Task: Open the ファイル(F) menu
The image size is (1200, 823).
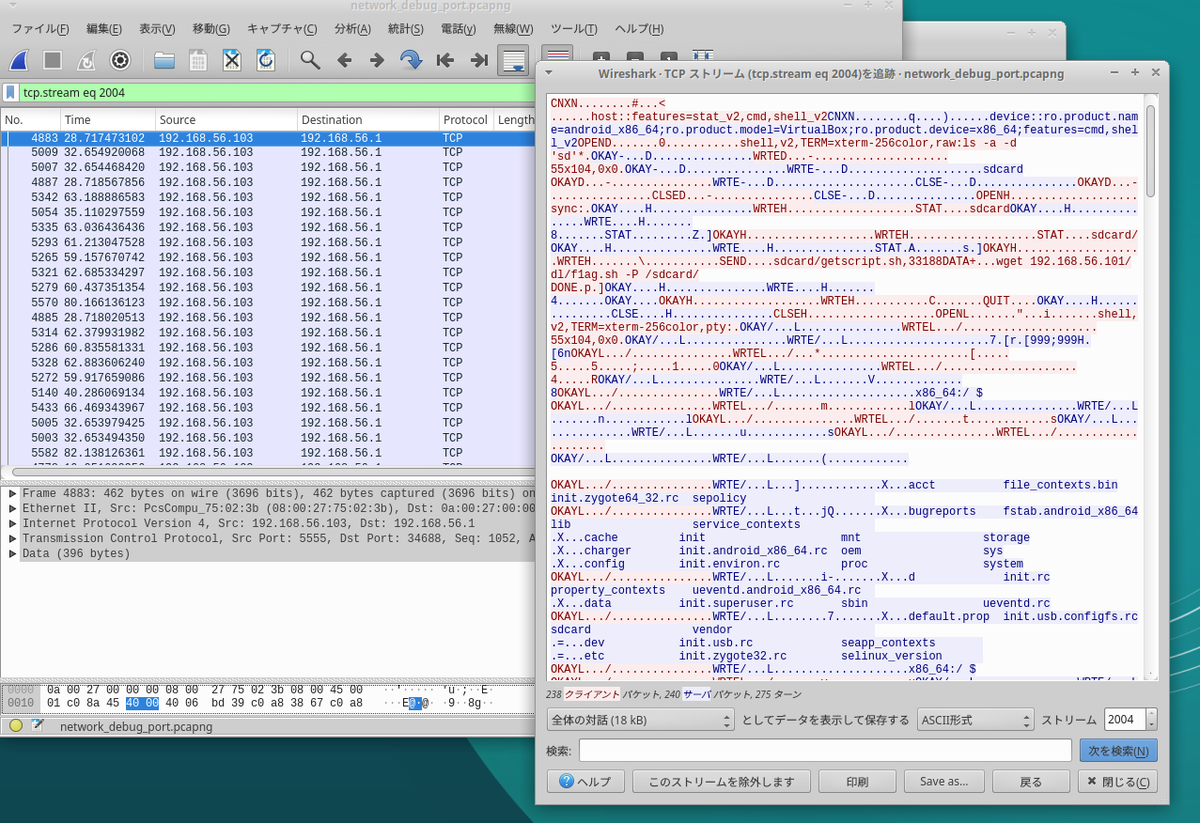Action: 40,29
